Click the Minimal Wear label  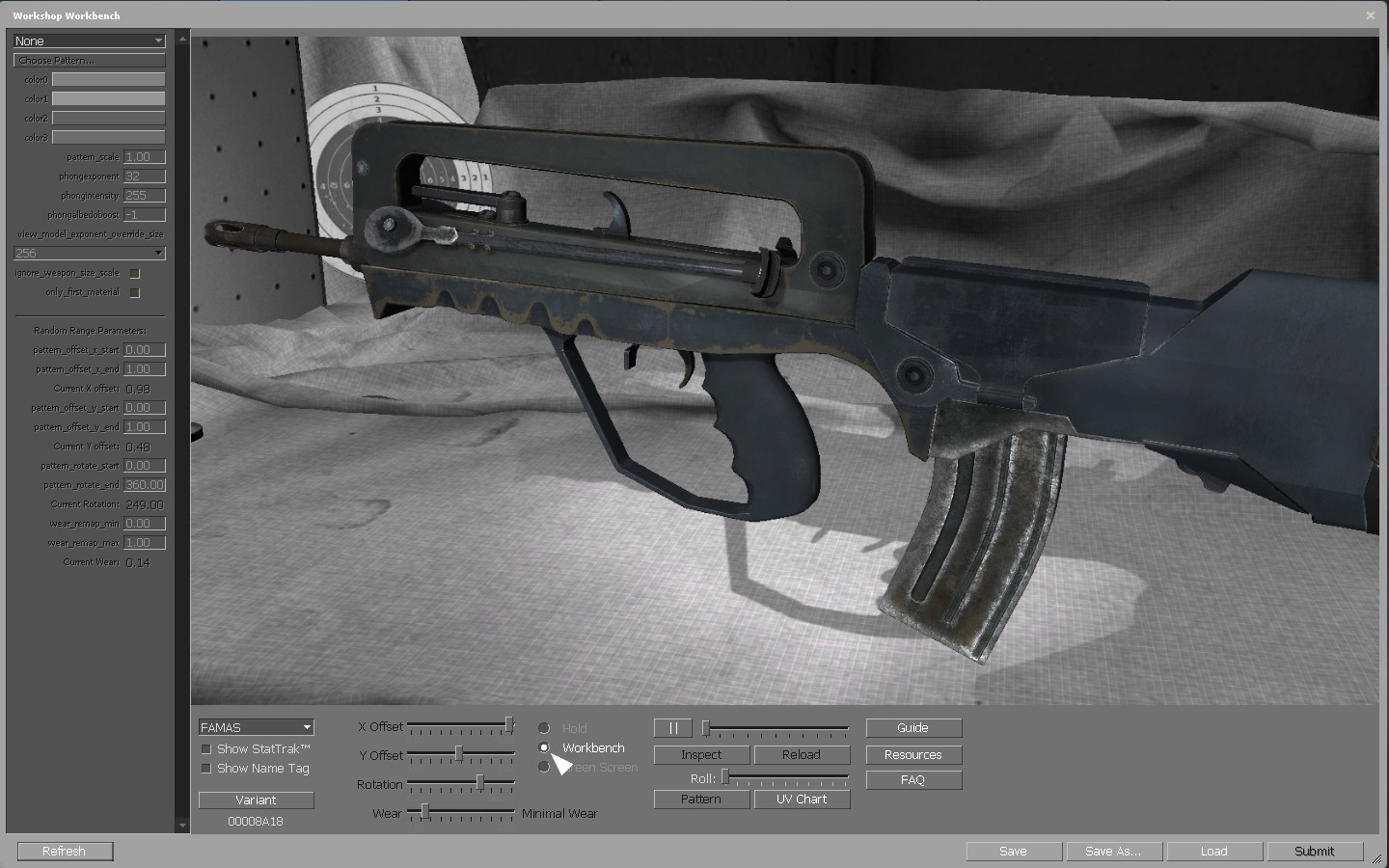(x=559, y=814)
